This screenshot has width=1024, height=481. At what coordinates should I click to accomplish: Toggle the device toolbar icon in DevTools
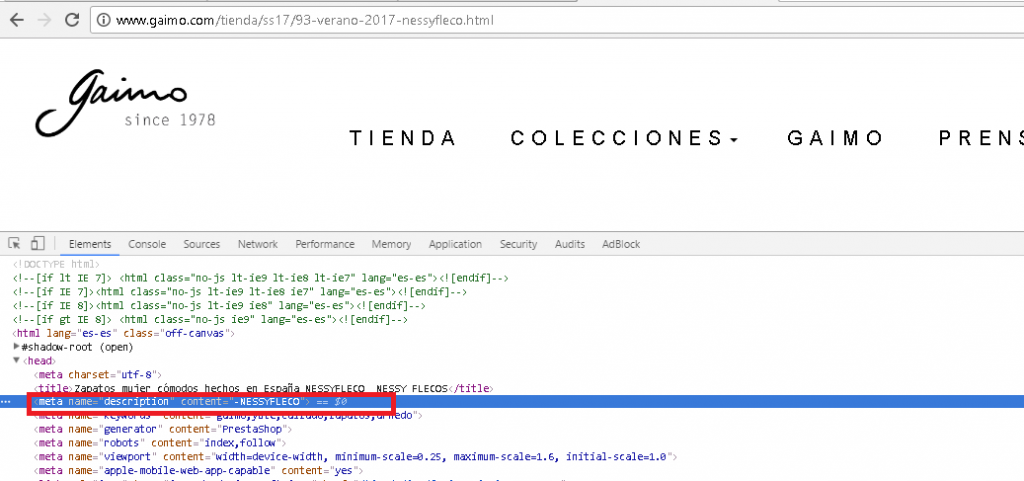tap(37, 243)
